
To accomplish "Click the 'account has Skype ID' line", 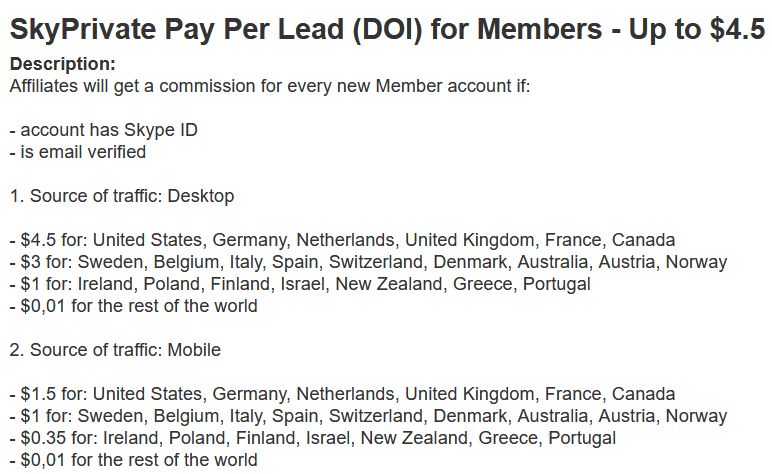I will click(x=103, y=130).
